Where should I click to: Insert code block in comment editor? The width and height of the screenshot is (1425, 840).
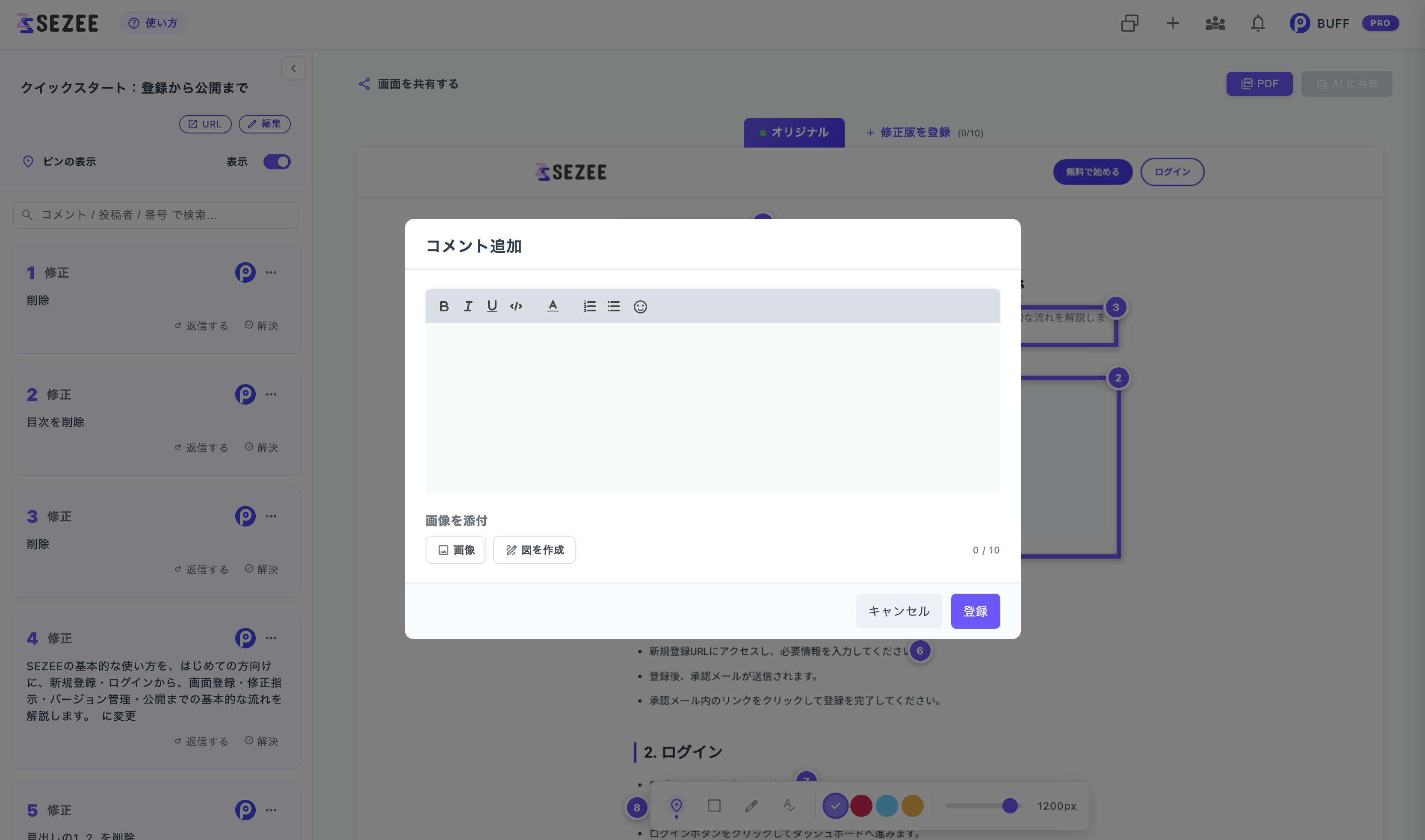click(516, 306)
